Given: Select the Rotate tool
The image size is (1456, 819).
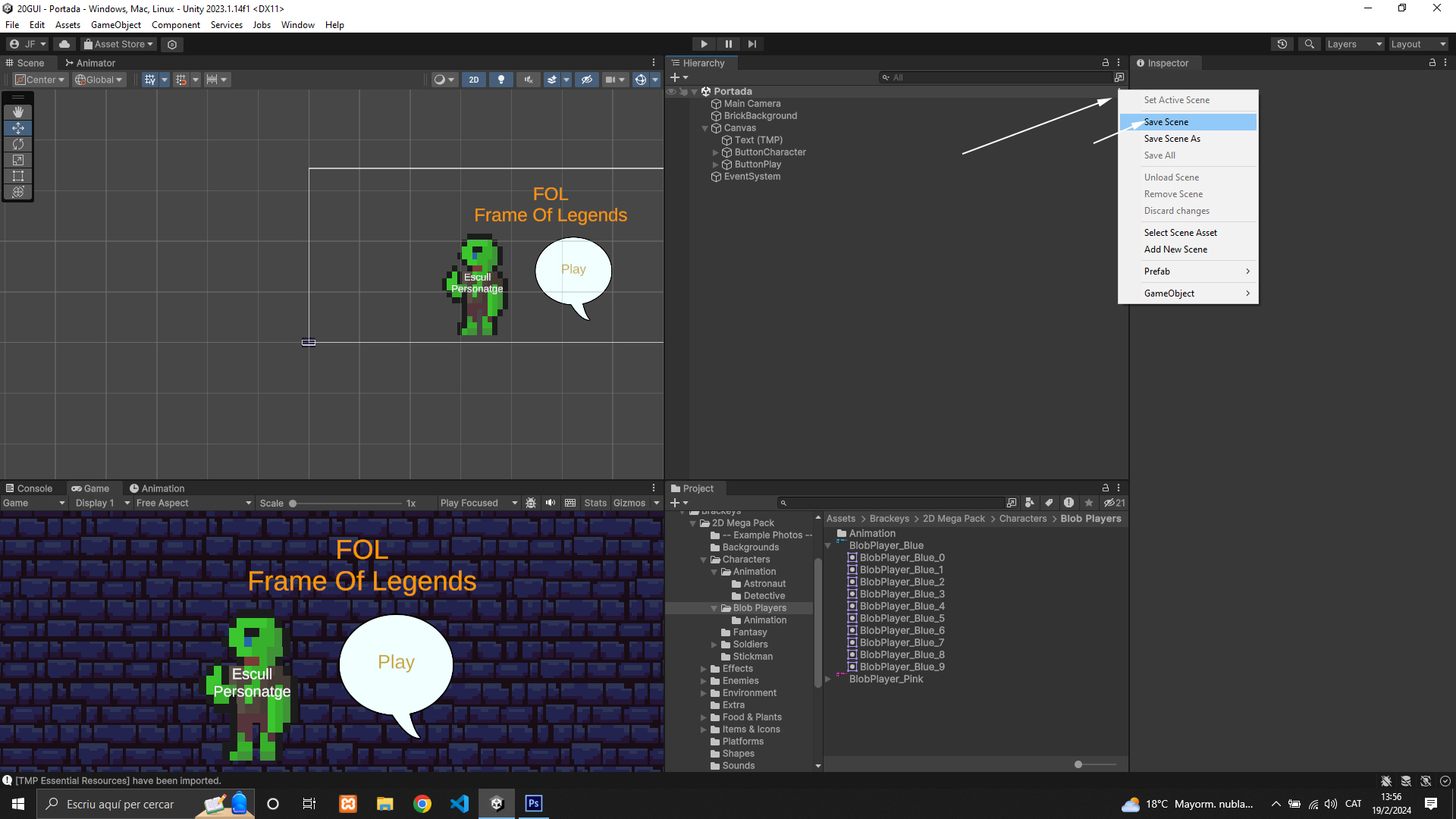Looking at the screenshot, I should [18, 144].
